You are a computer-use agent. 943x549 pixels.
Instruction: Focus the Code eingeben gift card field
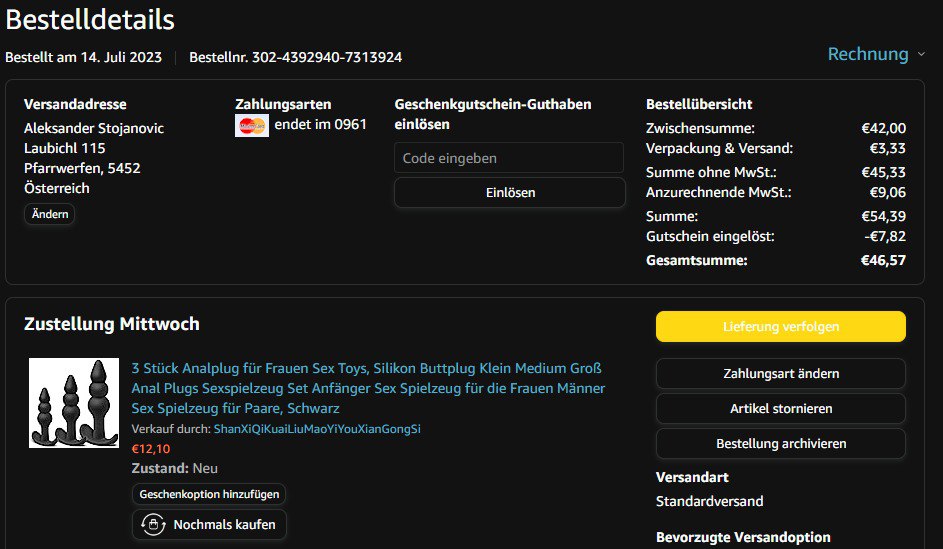pos(508,158)
